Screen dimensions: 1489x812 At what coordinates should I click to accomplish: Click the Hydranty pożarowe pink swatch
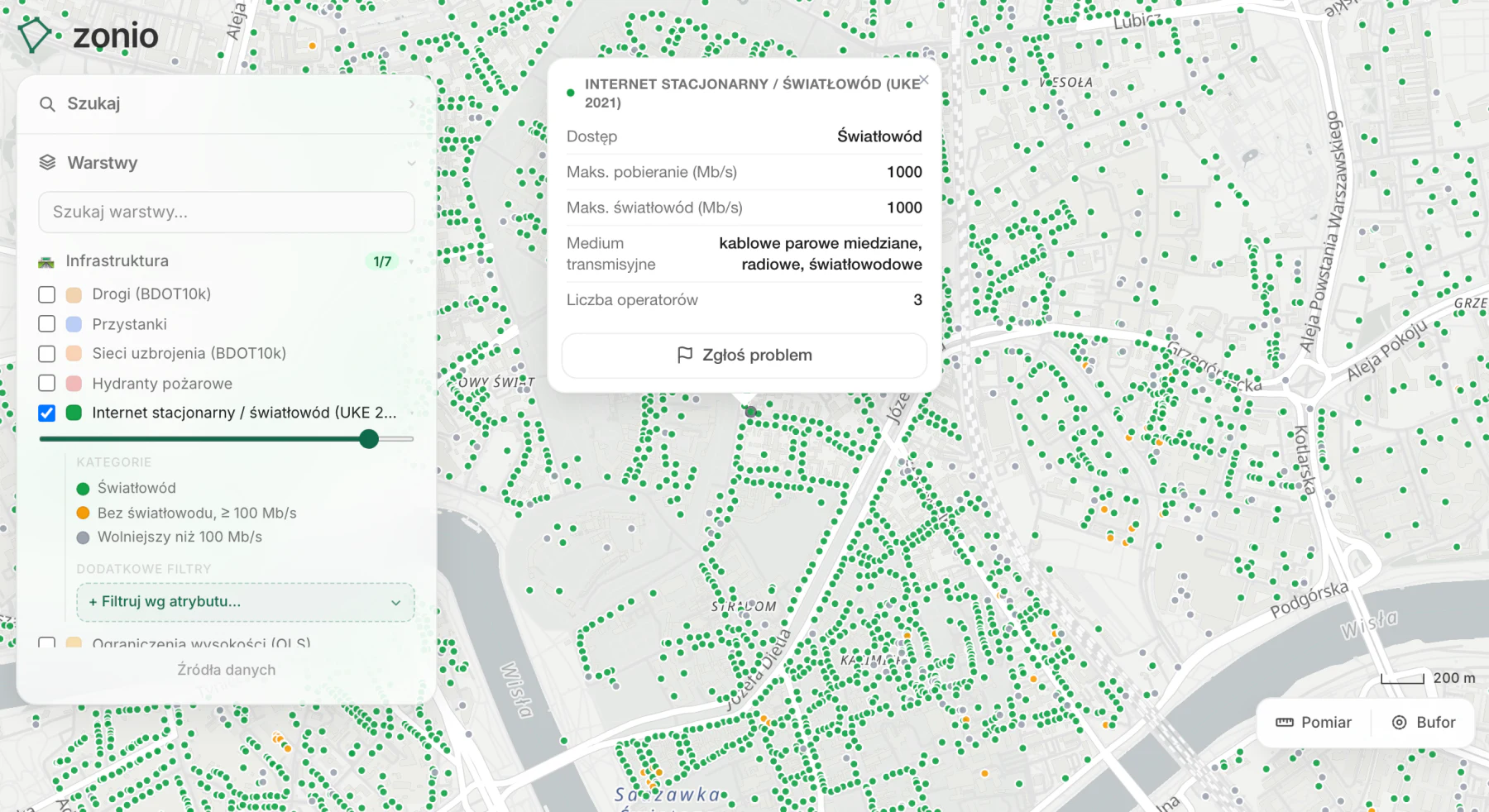pos(74,384)
